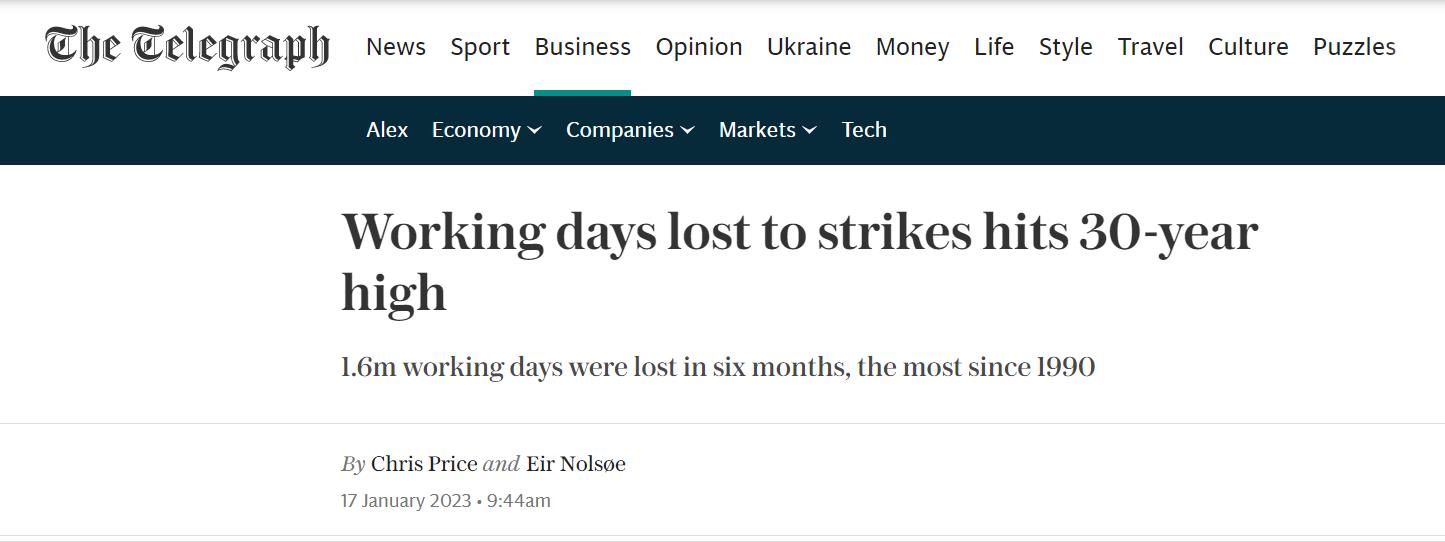
Task: Expand the Markets dropdown chevron
Action: tap(810, 130)
